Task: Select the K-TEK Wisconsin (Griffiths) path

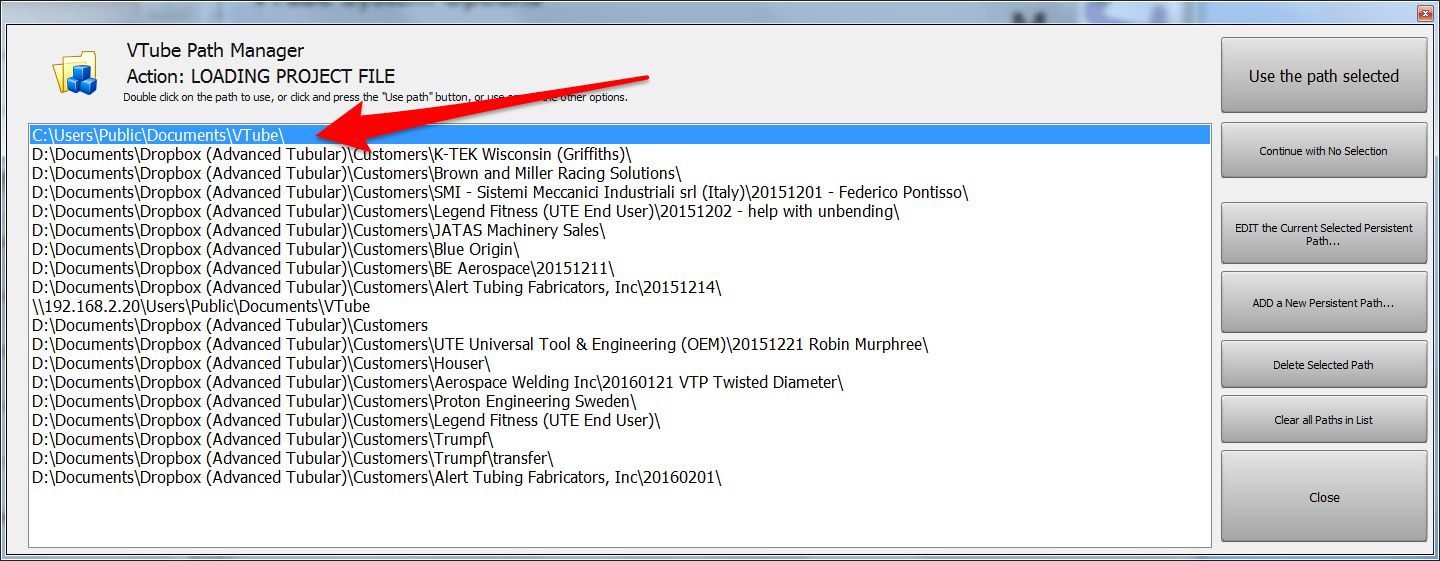Action: tap(331, 154)
